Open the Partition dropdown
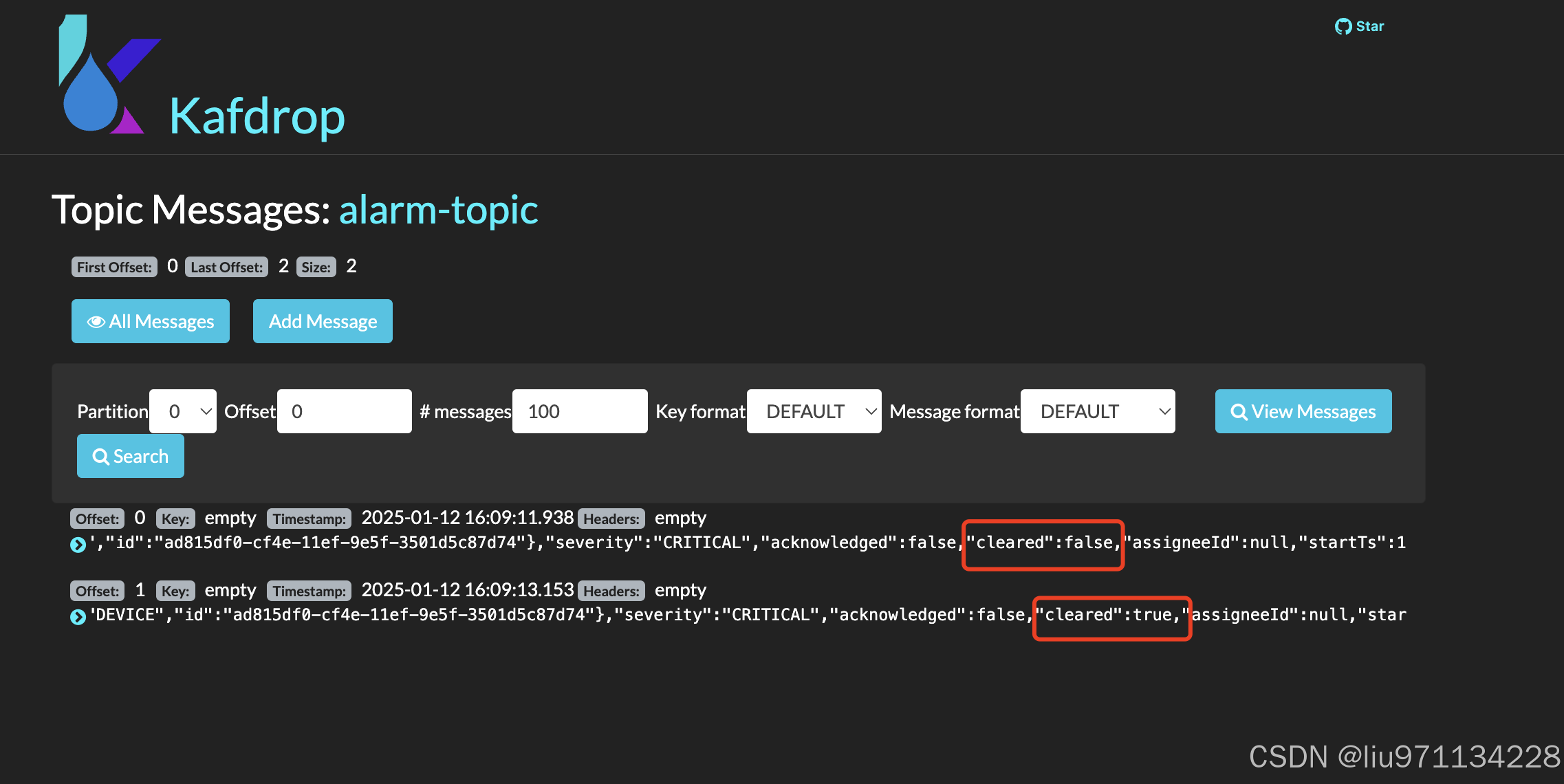This screenshot has width=1564, height=784. [183, 411]
